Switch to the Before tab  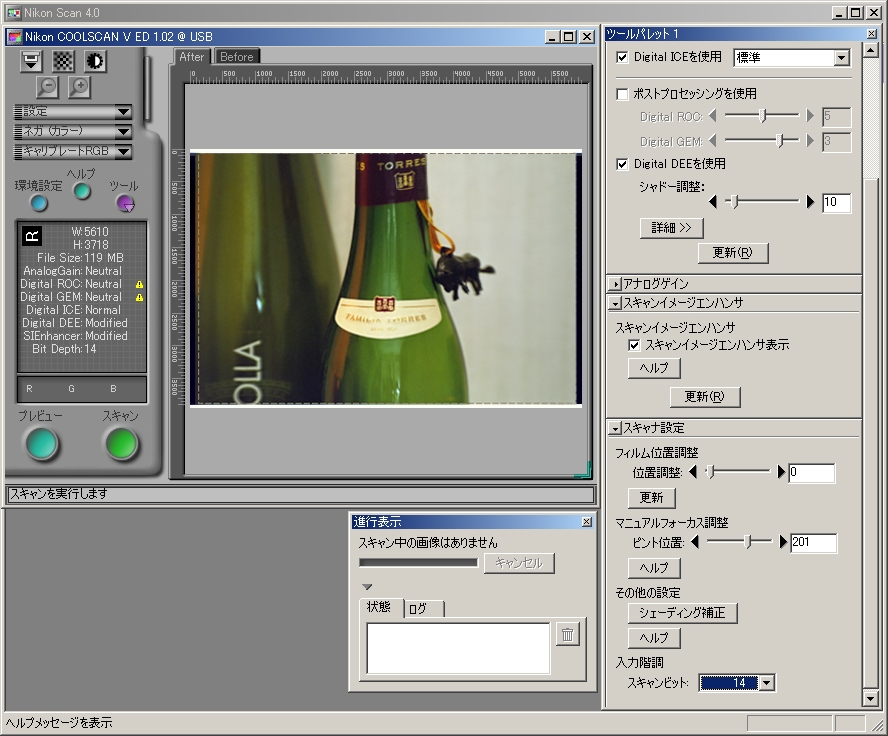coord(237,57)
